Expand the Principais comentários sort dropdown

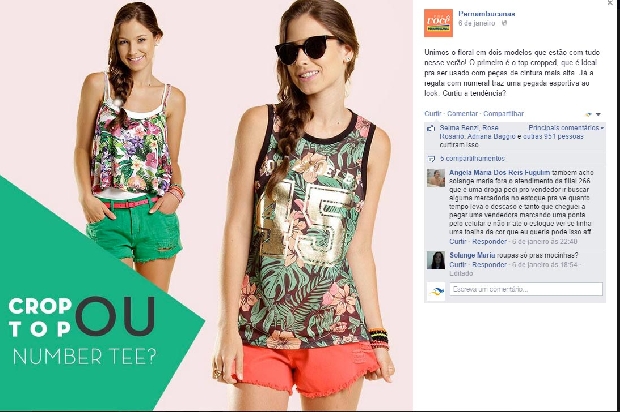click(566, 128)
